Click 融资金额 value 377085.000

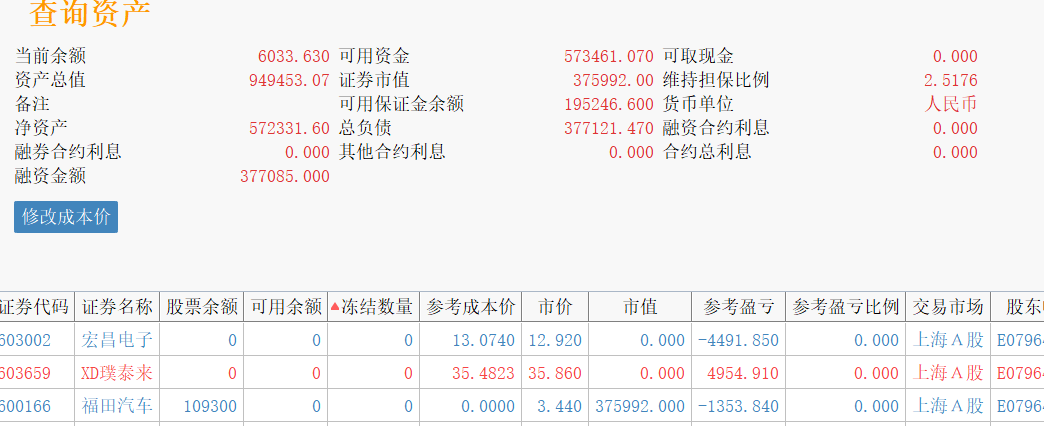pos(284,176)
